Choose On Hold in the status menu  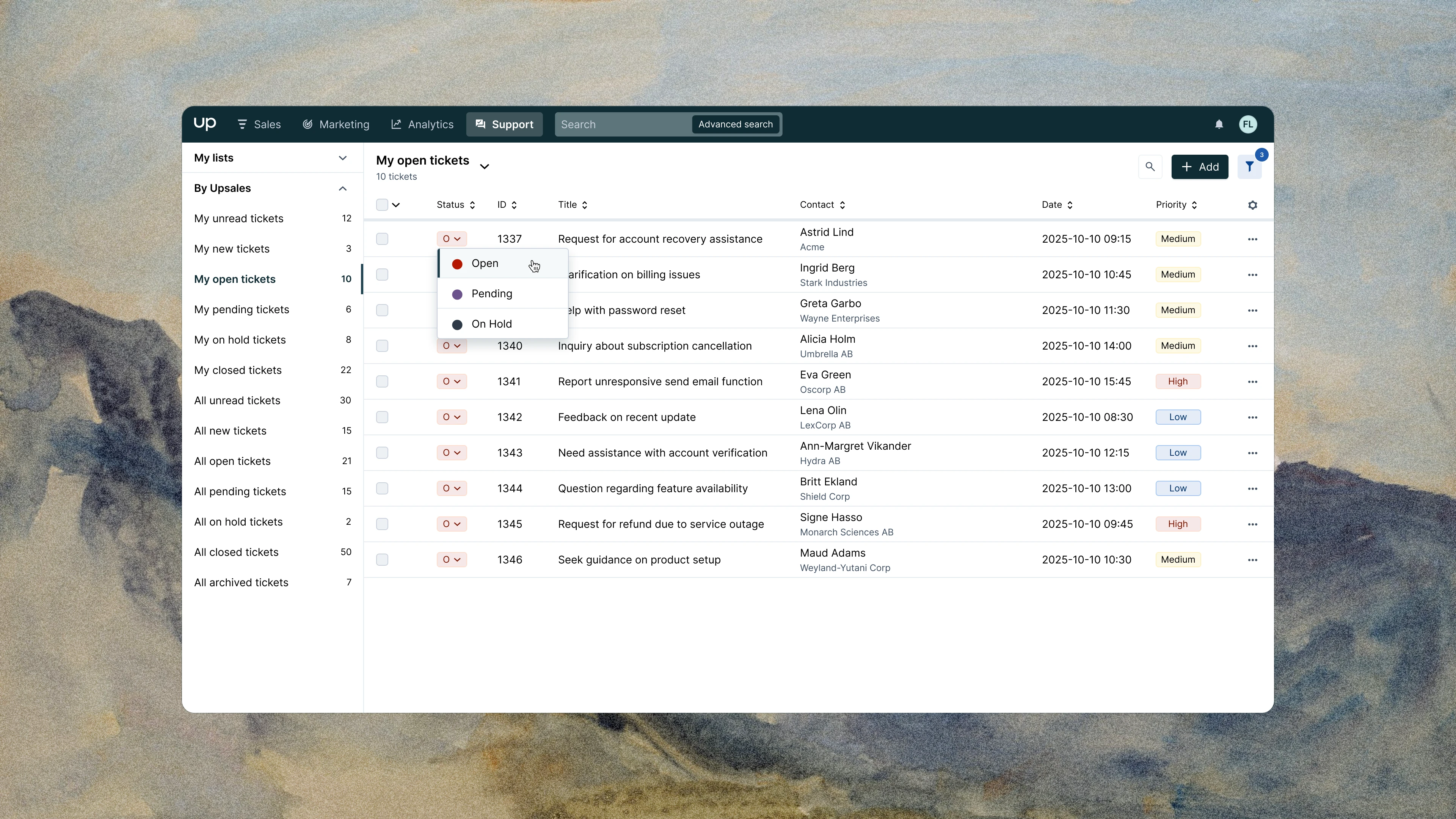coord(502,324)
